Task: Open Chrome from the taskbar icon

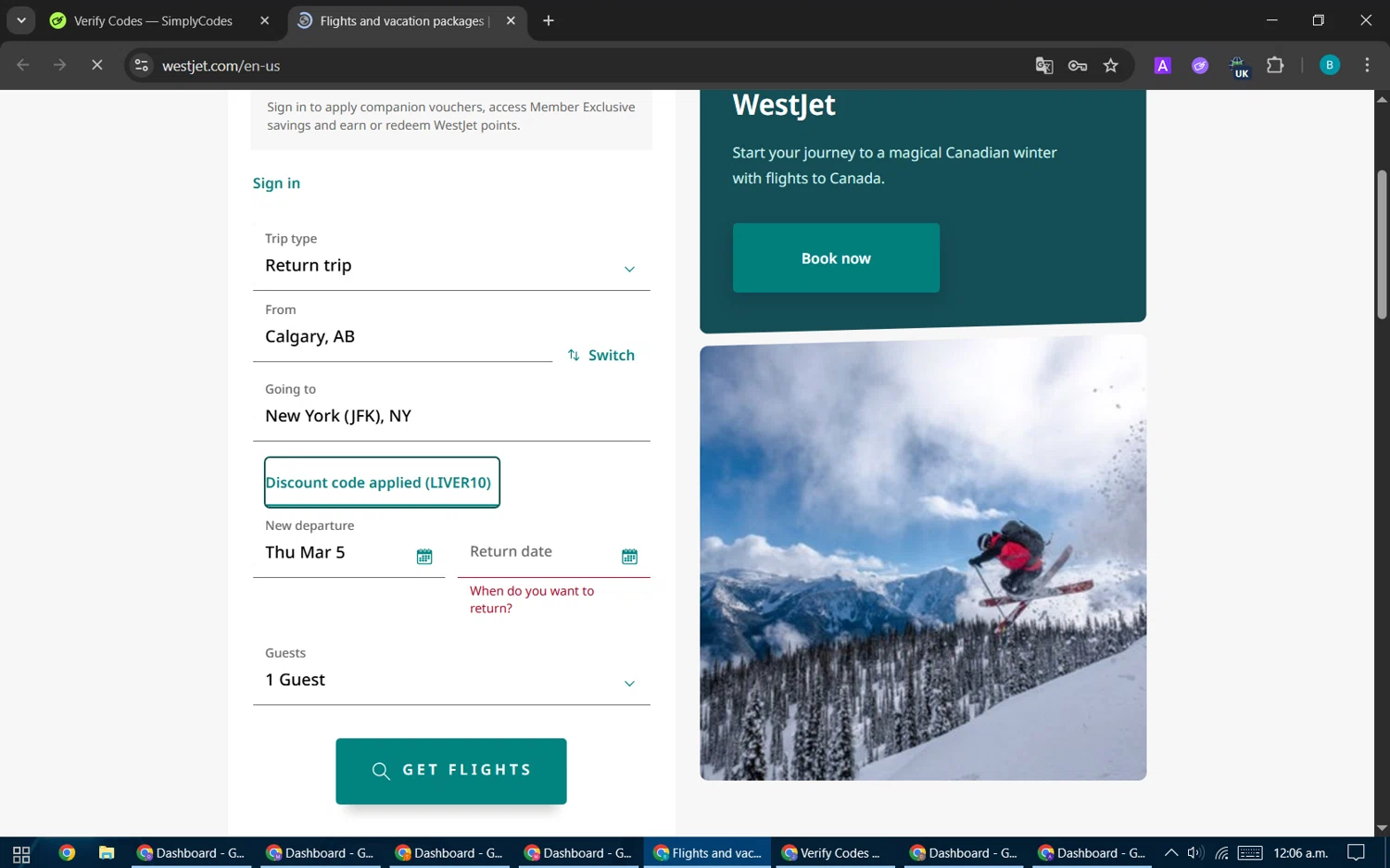Action: coord(67,853)
